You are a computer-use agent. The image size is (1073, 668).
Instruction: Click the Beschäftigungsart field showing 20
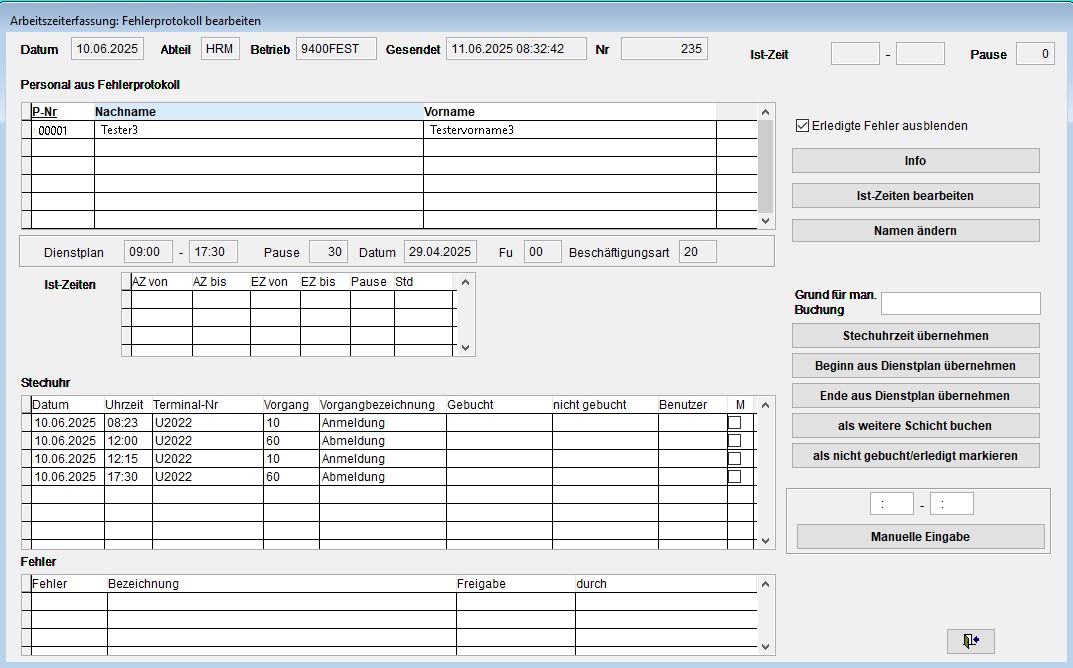698,252
